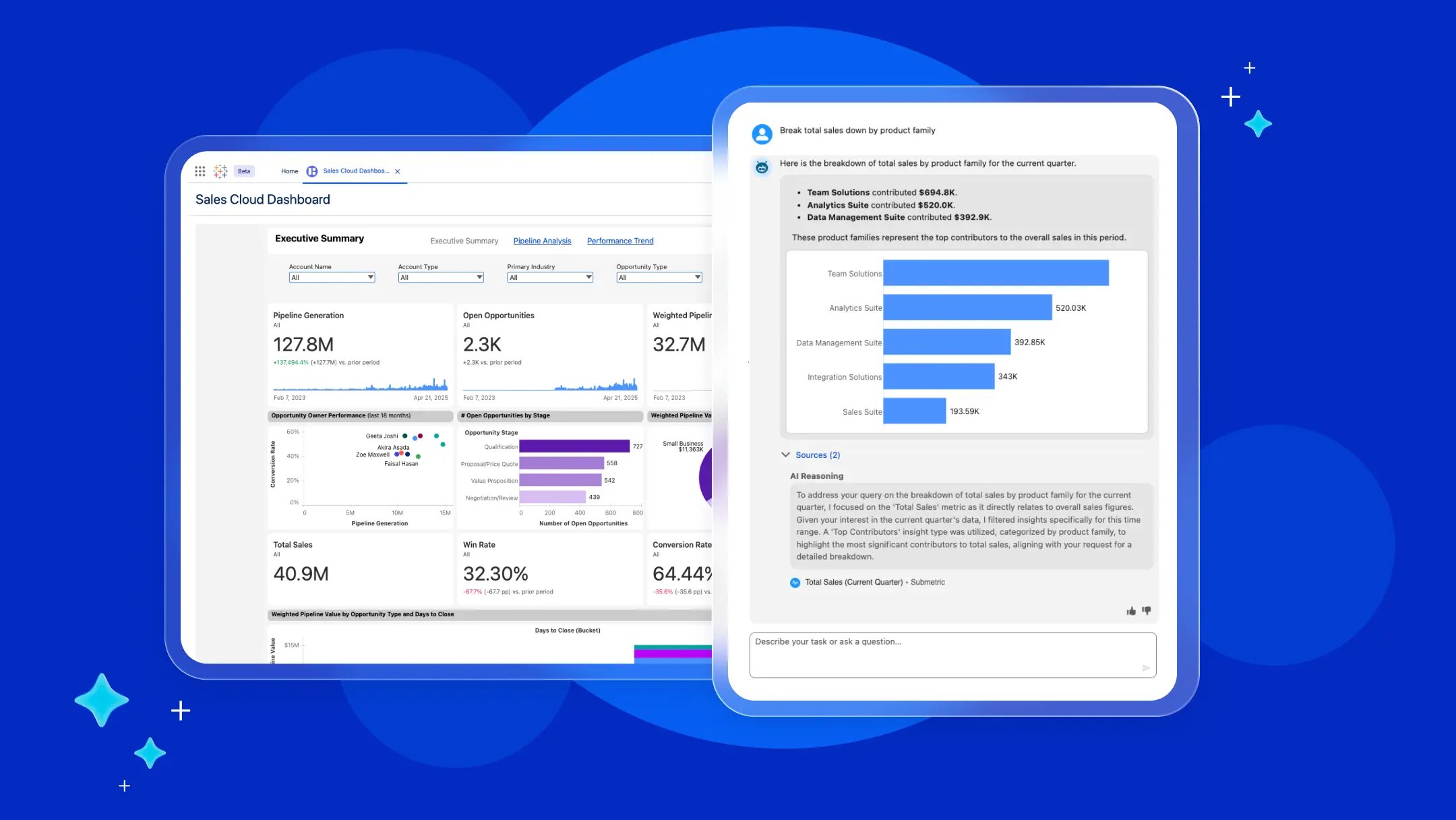This screenshot has height=820, width=1456.
Task: Open the Executive Summary view link
Action: pos(464,241)
